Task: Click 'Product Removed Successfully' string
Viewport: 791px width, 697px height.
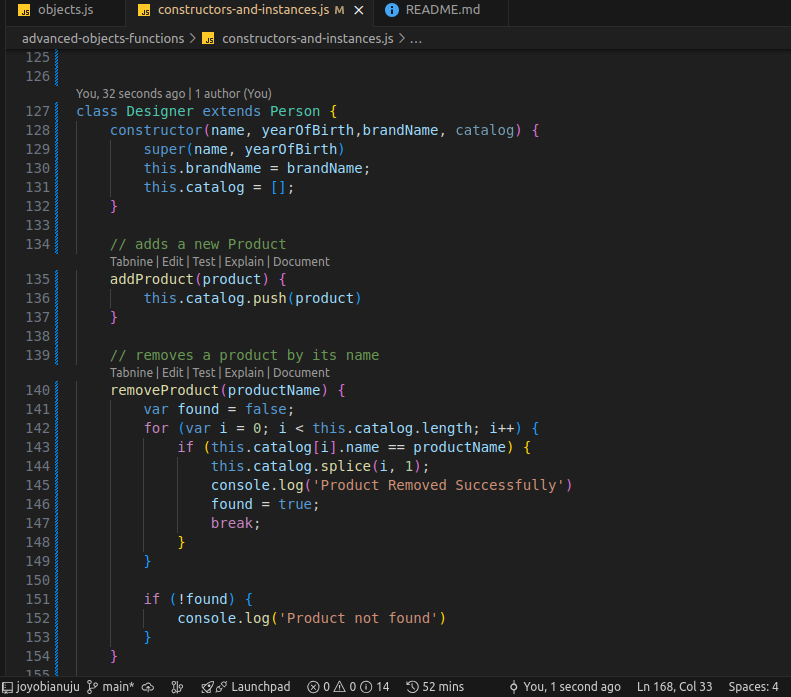Action: pyautogui.click(x=438, y=486)
